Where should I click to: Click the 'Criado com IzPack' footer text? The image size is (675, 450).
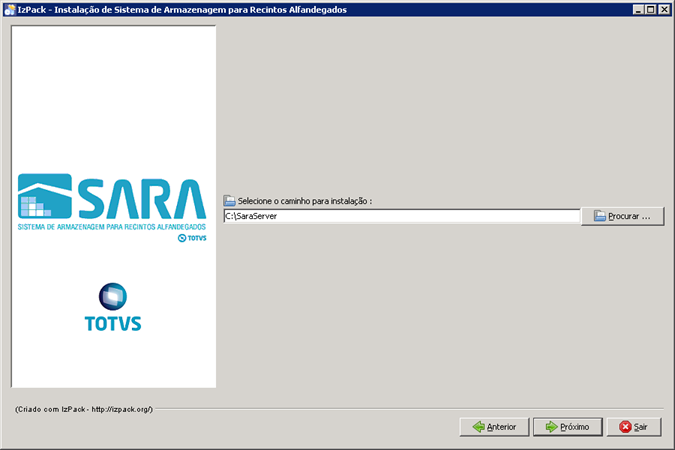click(x=84, y=409)
